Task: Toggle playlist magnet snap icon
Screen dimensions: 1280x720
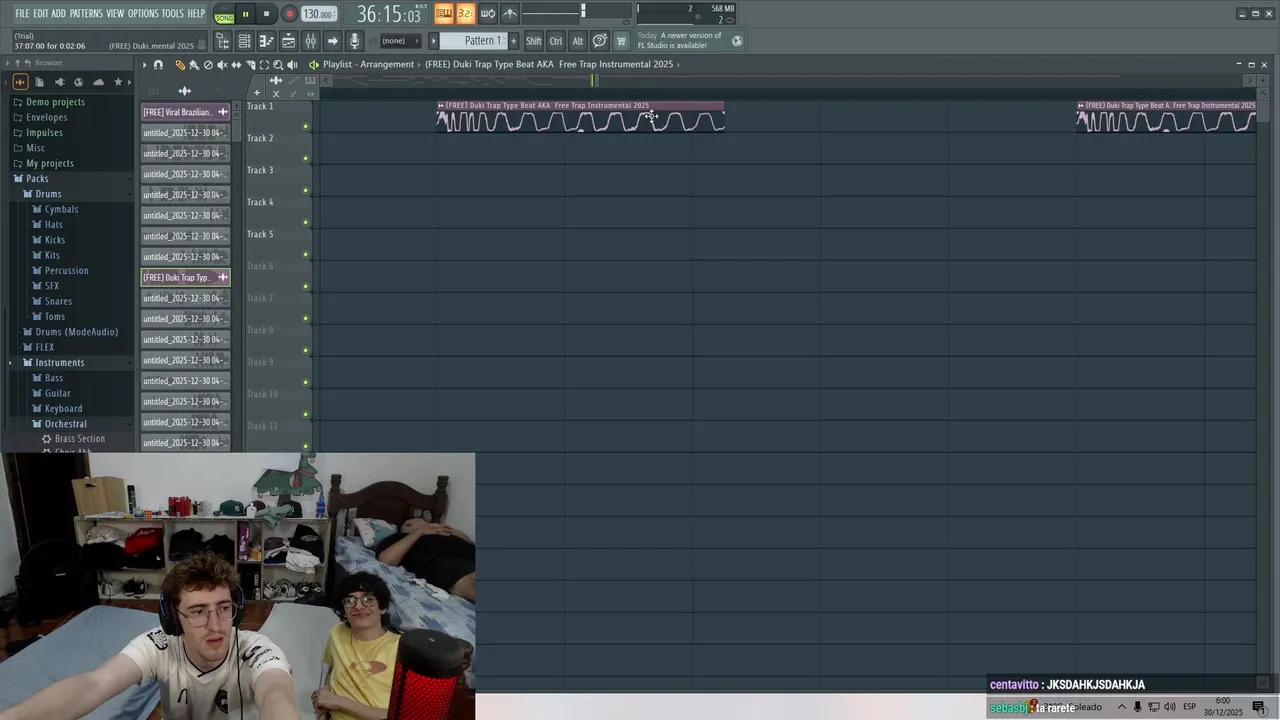Action: (158, 64)
